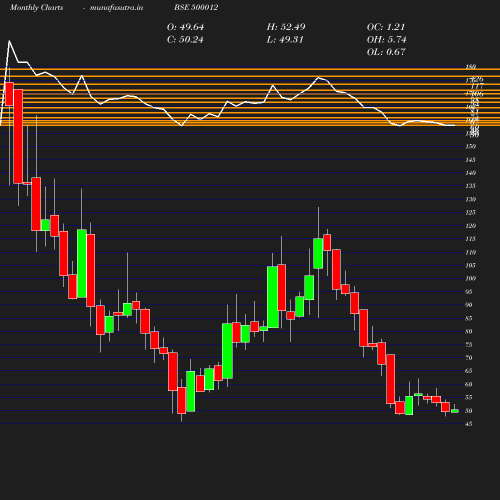Click the 90 price axis label
This screenshot has height=500, width=500.
pos(469,305)
